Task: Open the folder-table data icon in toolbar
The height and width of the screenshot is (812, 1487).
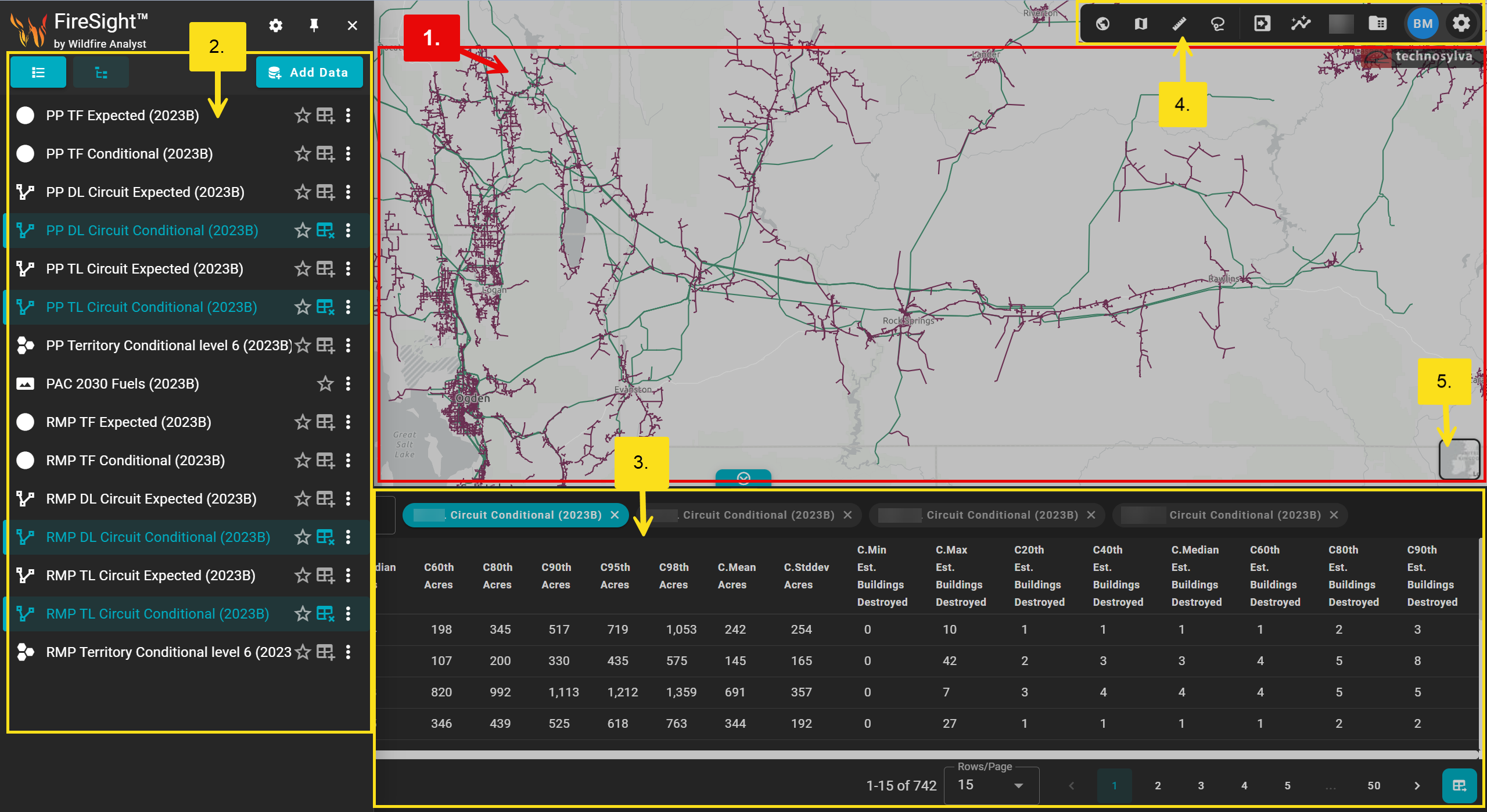Action: pos(1378,24)
